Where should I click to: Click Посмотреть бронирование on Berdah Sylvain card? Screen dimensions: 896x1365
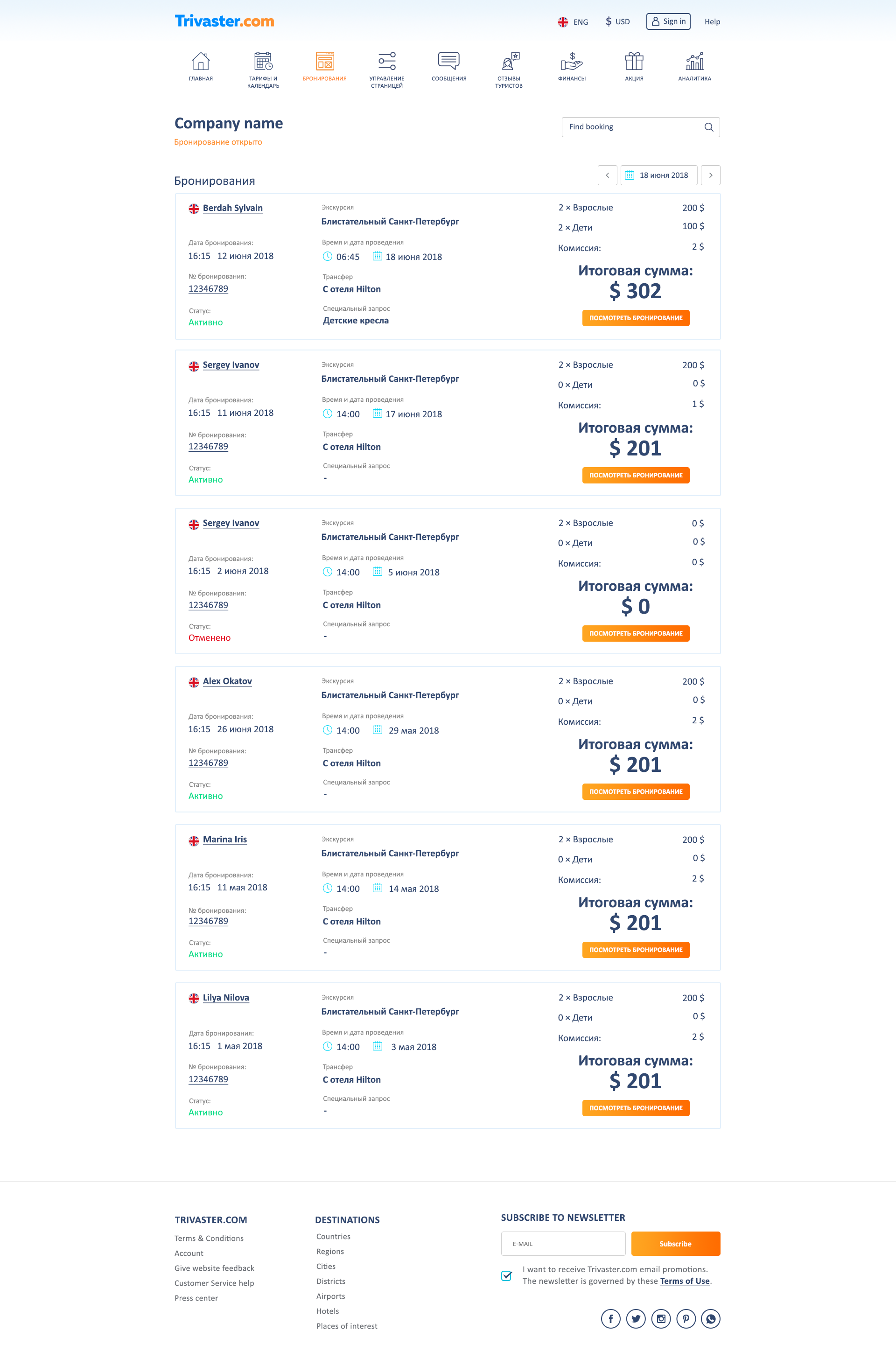pos(635,318)
